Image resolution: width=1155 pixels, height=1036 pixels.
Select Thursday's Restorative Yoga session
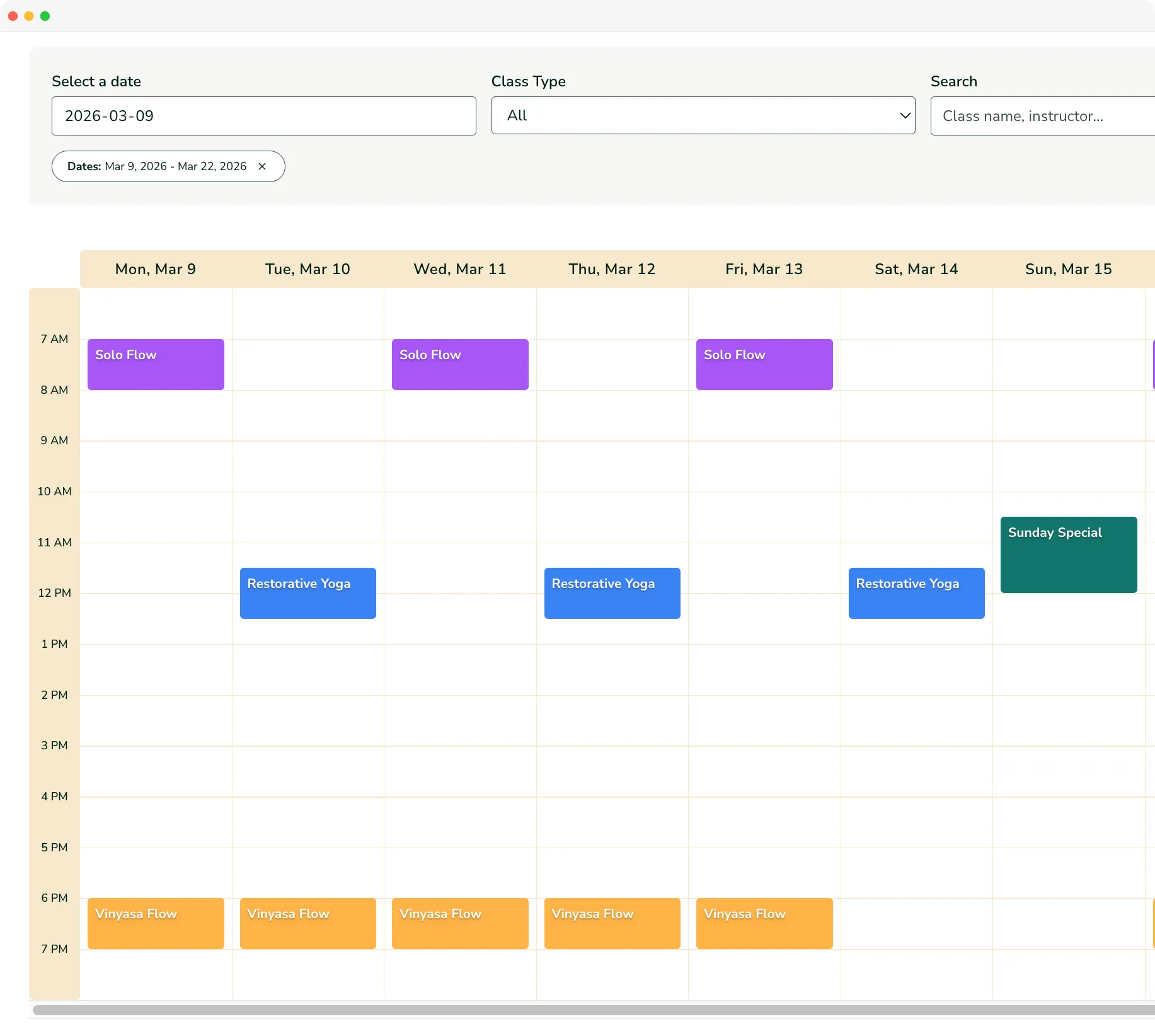[611, 593]
